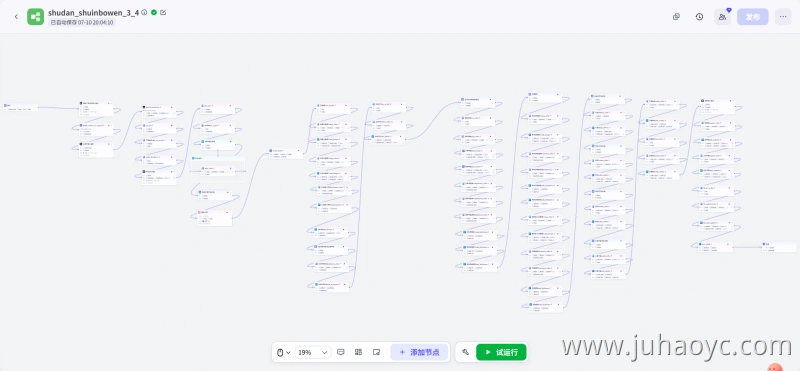Click the green 试运行 test run button

(x=501, y=352)
